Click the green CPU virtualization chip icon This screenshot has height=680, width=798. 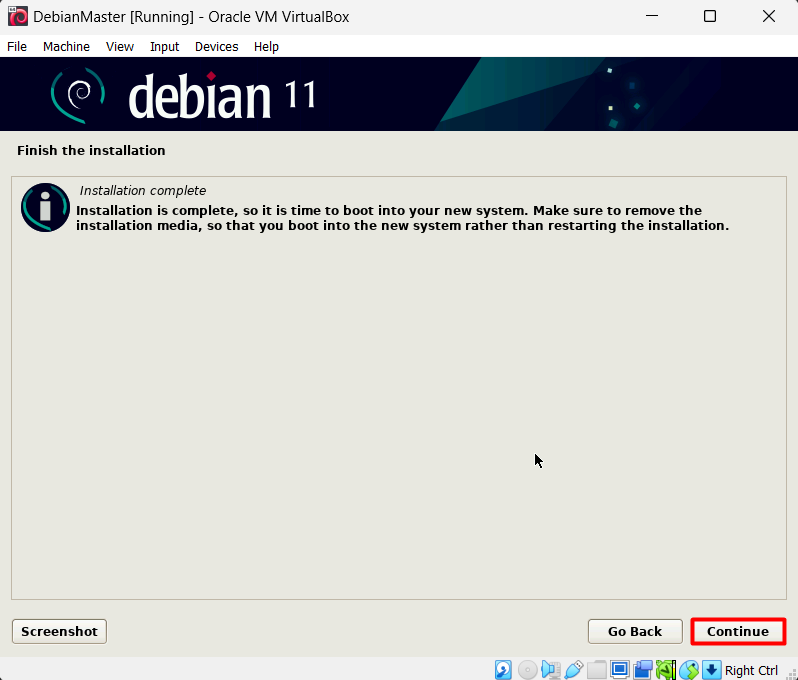coord(666,670)
